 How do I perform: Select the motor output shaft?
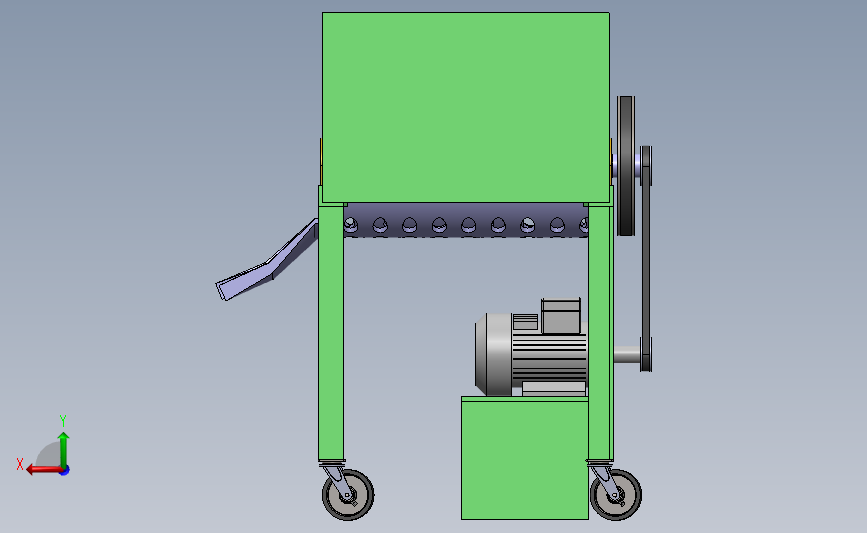point(627,354)
